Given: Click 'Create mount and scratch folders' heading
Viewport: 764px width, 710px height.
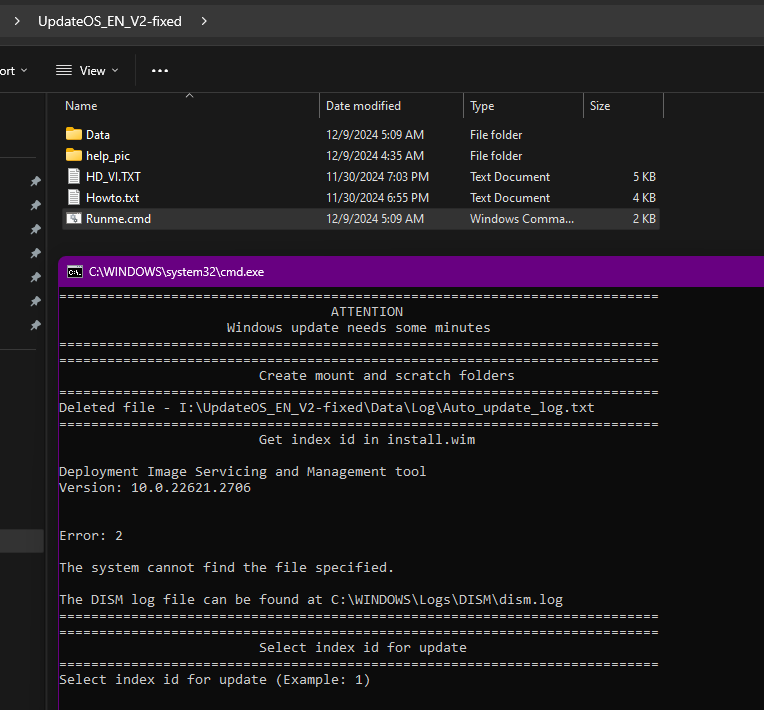Looking at the screenshot, I should tap(386, 376).
